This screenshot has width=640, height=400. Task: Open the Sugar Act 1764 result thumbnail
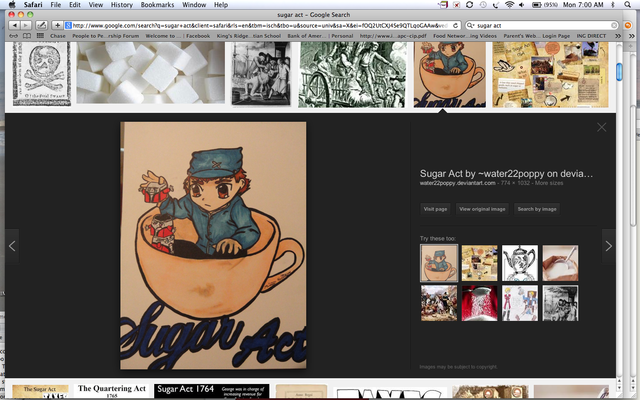coord(211,391)
